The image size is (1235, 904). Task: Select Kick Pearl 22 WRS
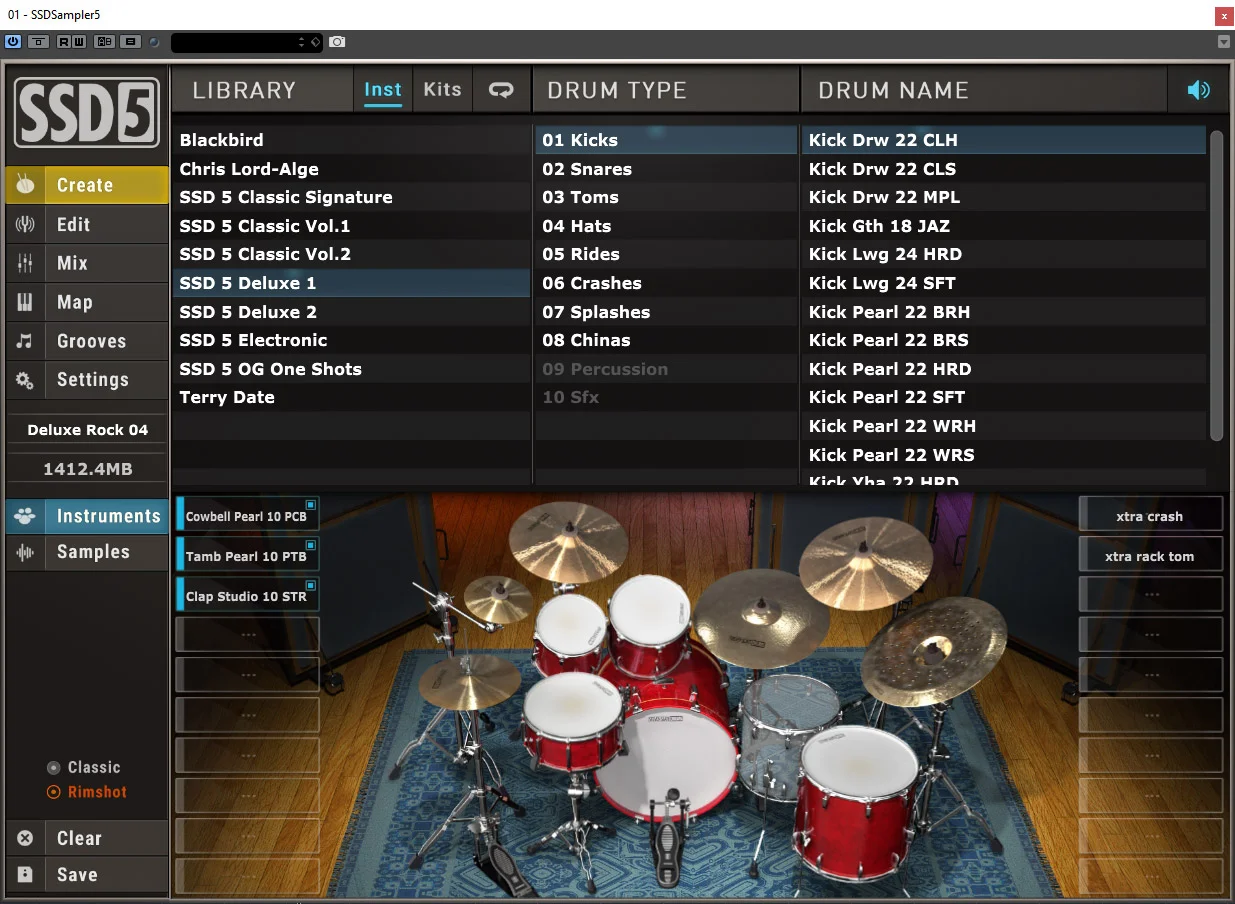pos(1004,455)
